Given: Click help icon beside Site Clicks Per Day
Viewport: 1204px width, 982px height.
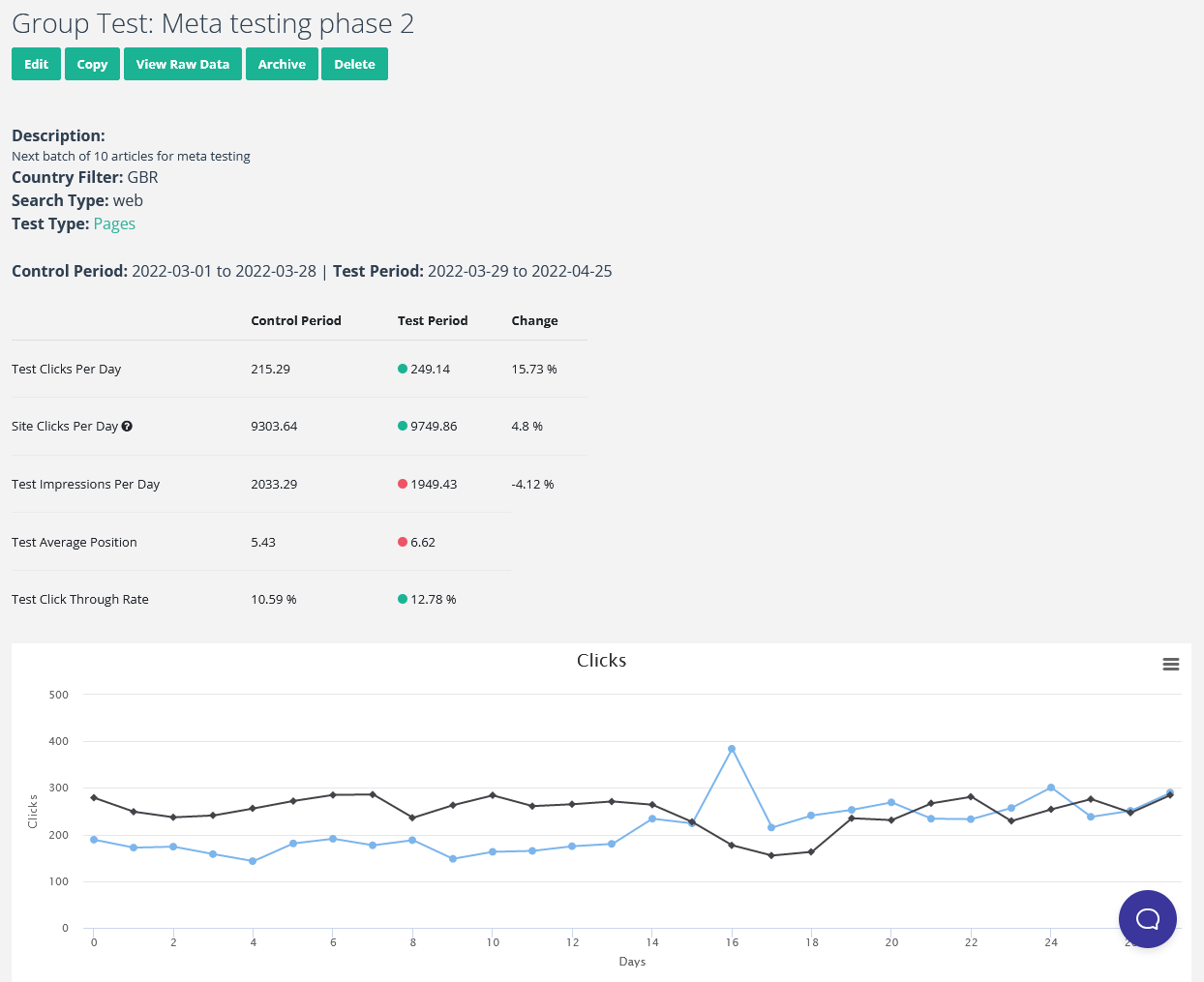Looking at the screenshot, I should [x=127, y=426].
